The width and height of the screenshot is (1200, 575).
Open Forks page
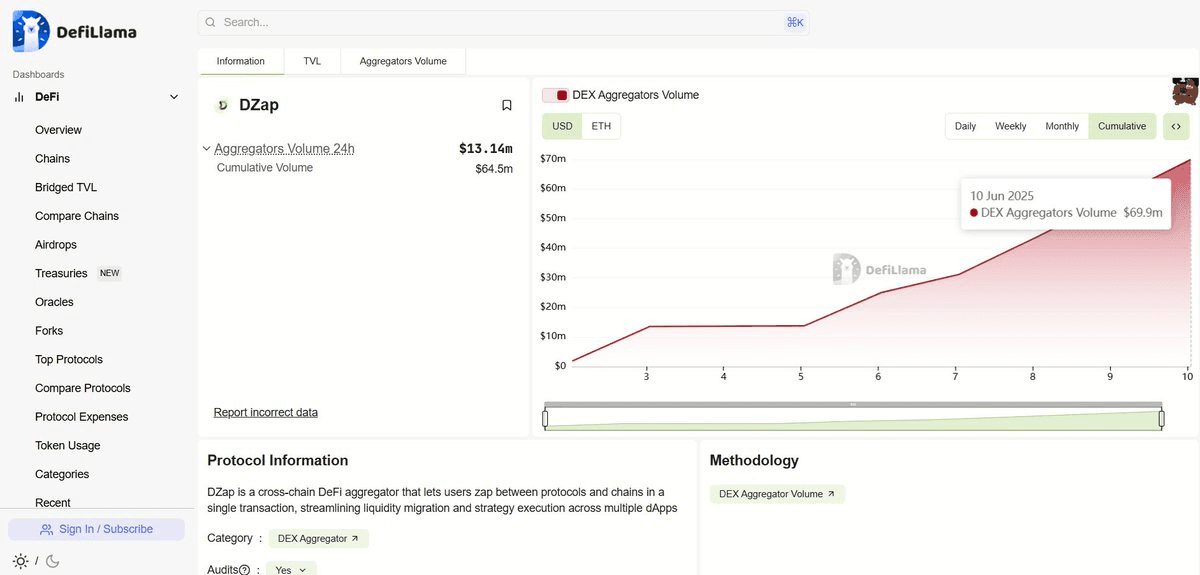pyautogui.click(x=49, y=331)
